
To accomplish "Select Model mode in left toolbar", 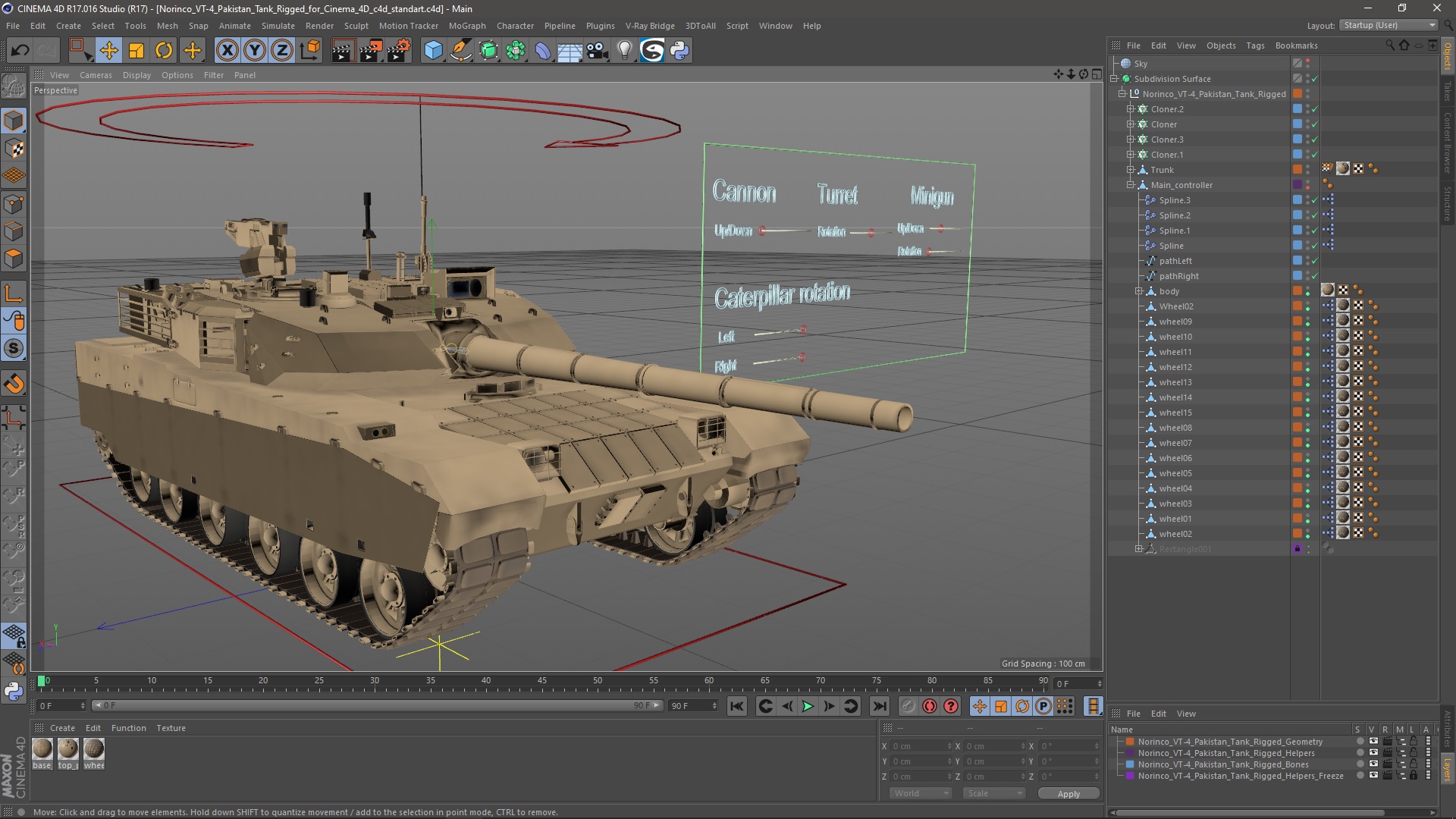I will click(14, 121).
